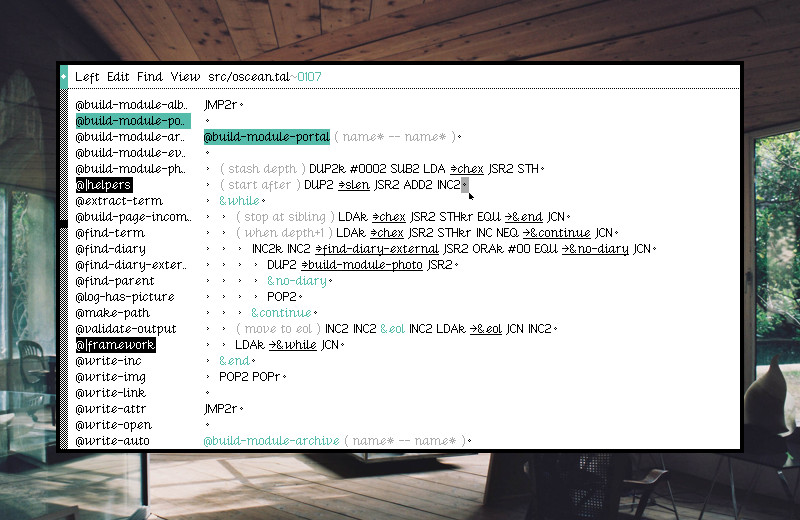Select the highlighted @build-module-po.. sidebar entry
Screen dimensions: 800x520
pos(131,121)
